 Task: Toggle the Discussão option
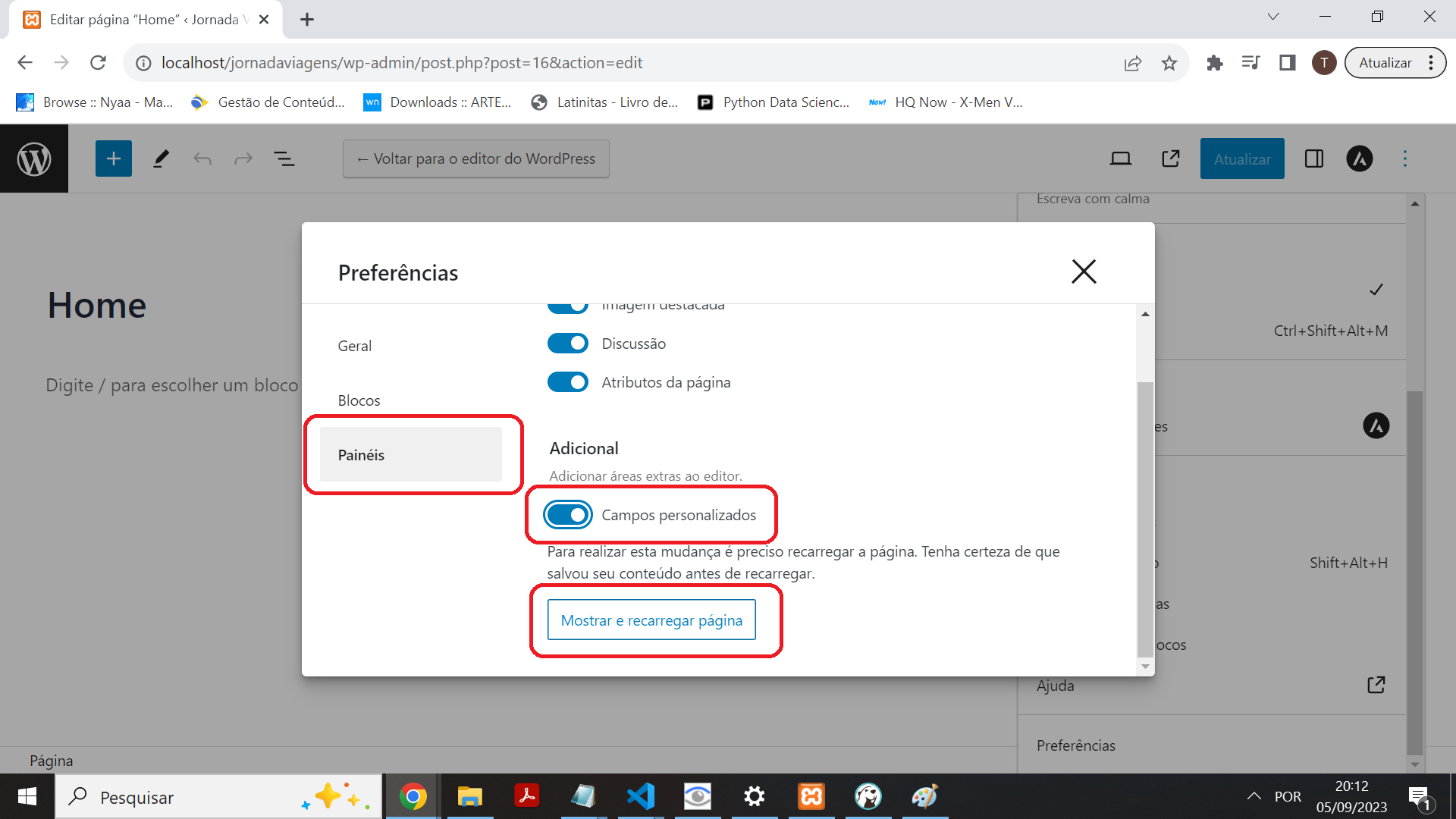567,344
